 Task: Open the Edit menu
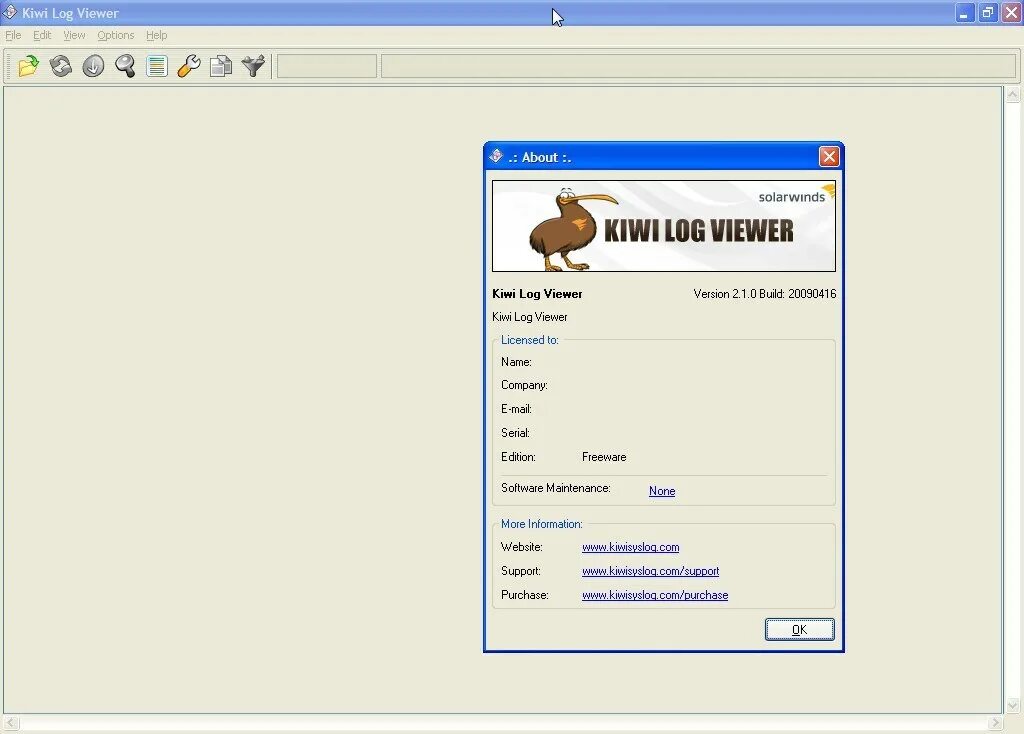point(42,35)
